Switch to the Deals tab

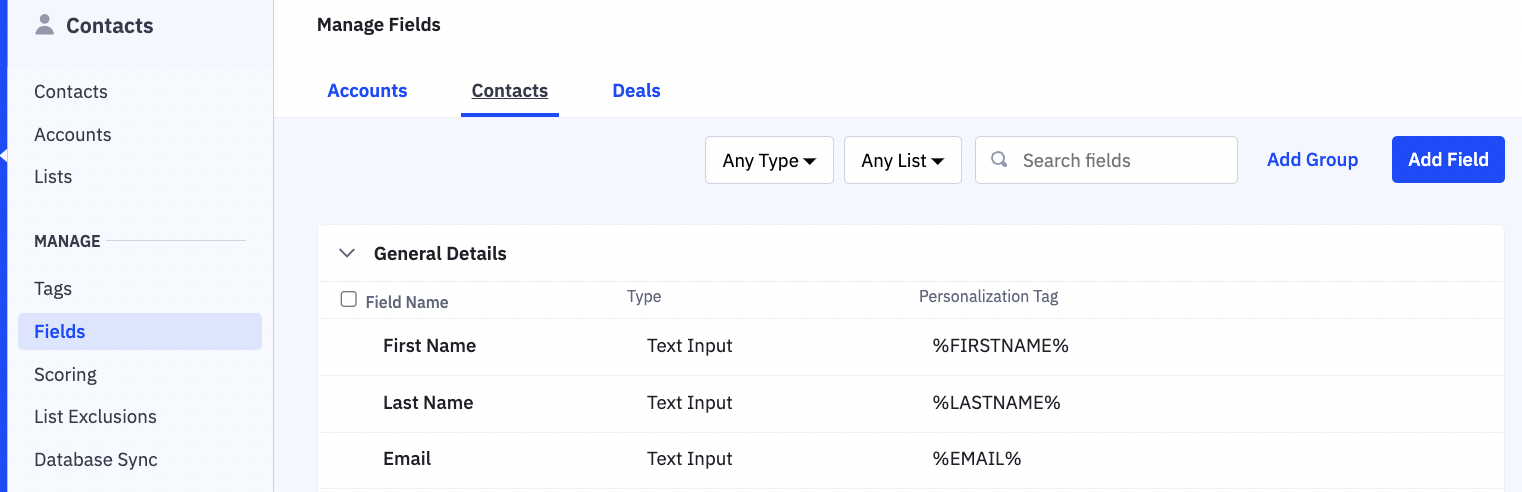[636, 91]
